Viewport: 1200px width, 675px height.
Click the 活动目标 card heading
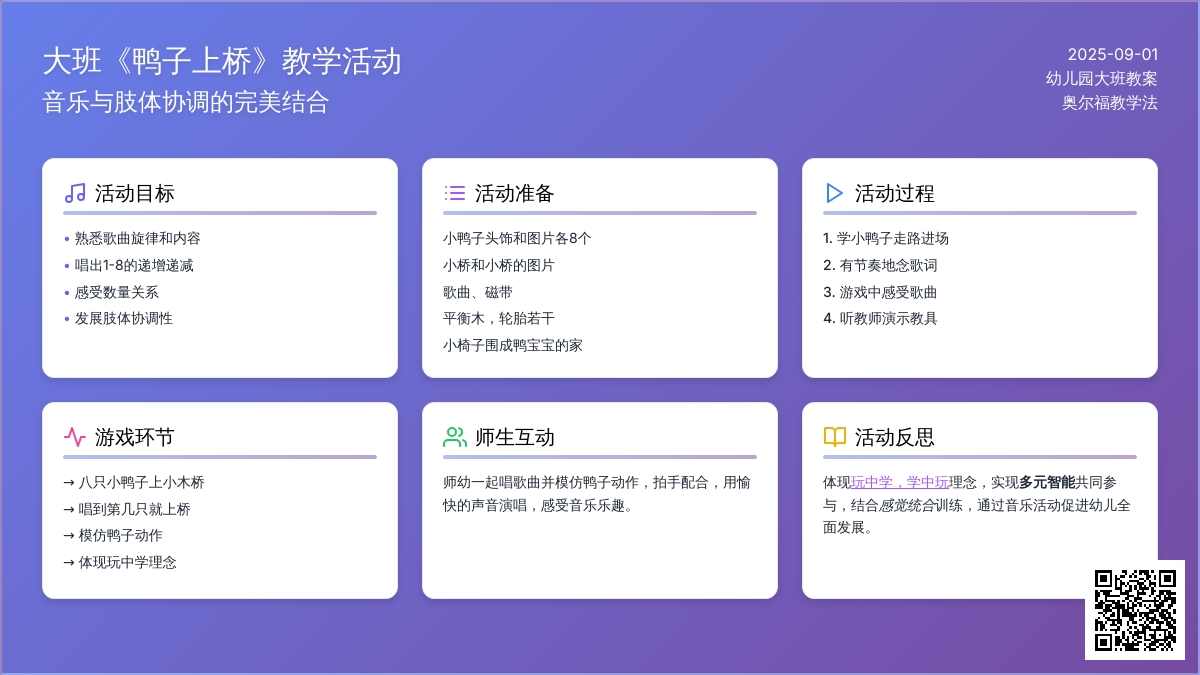[135, 193]
